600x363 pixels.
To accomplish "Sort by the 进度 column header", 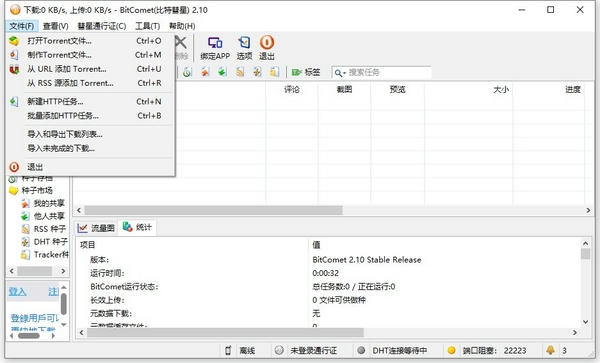I will pyautogui.click(x=548, y=90).
